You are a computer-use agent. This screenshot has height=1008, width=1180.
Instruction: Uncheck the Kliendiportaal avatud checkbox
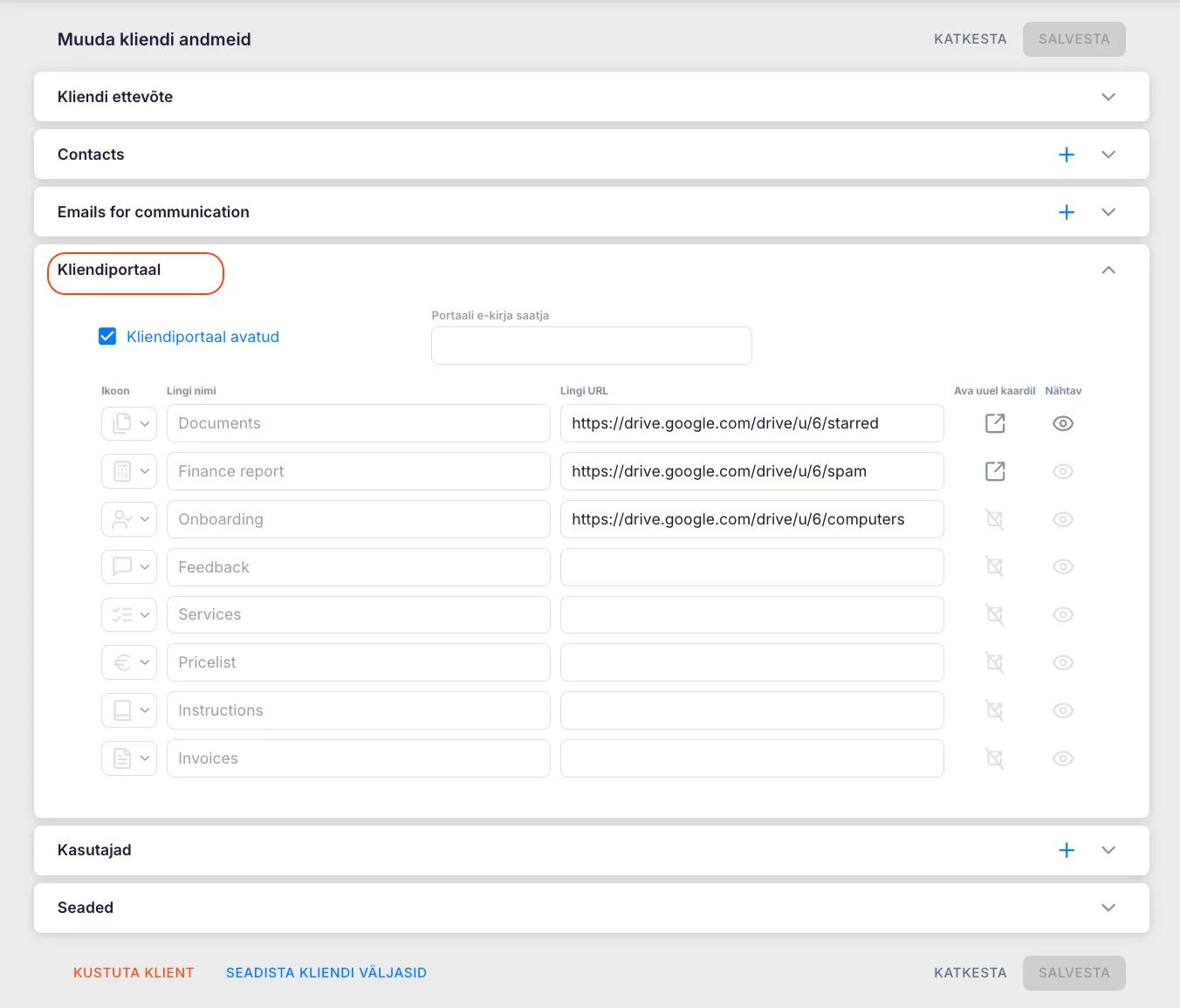(x=107, y=337)
